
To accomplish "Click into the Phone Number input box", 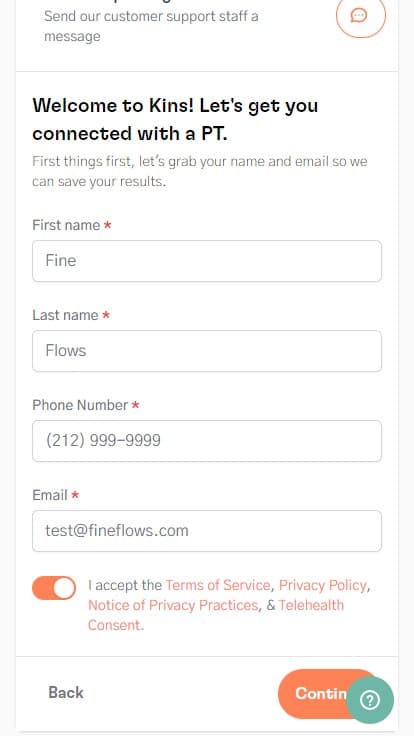I will coord(207,441).
